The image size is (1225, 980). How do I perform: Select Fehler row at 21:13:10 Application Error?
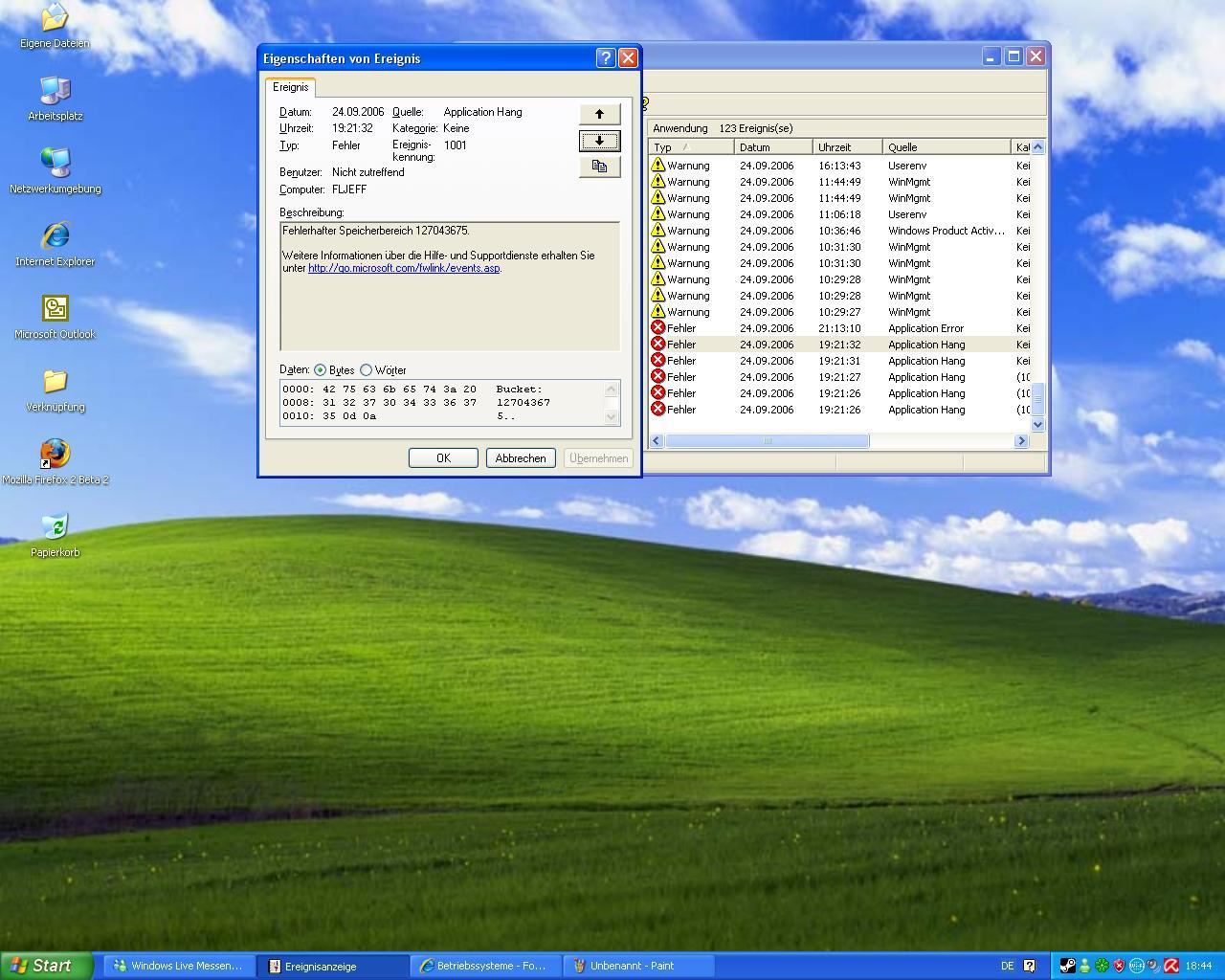coord(840,328)
